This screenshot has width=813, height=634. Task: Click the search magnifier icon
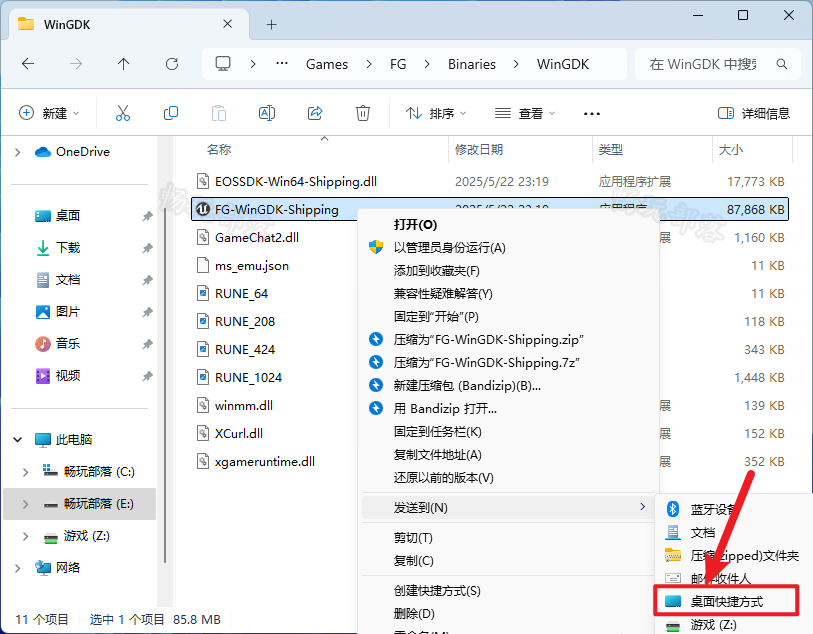pyautogui.click(x=782, y=64)
